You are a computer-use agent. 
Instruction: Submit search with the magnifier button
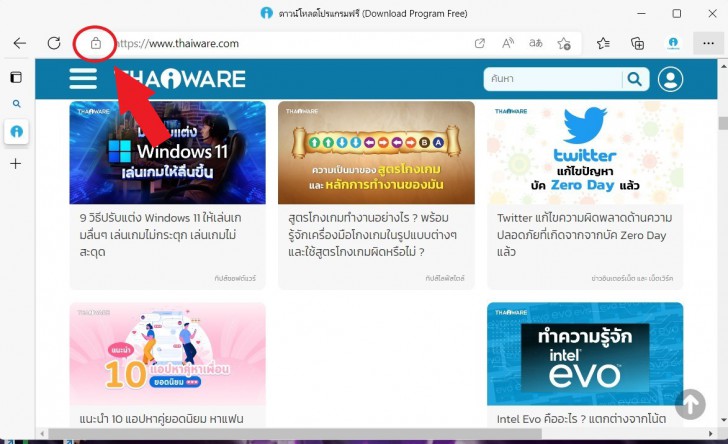[x=635, y=79]
